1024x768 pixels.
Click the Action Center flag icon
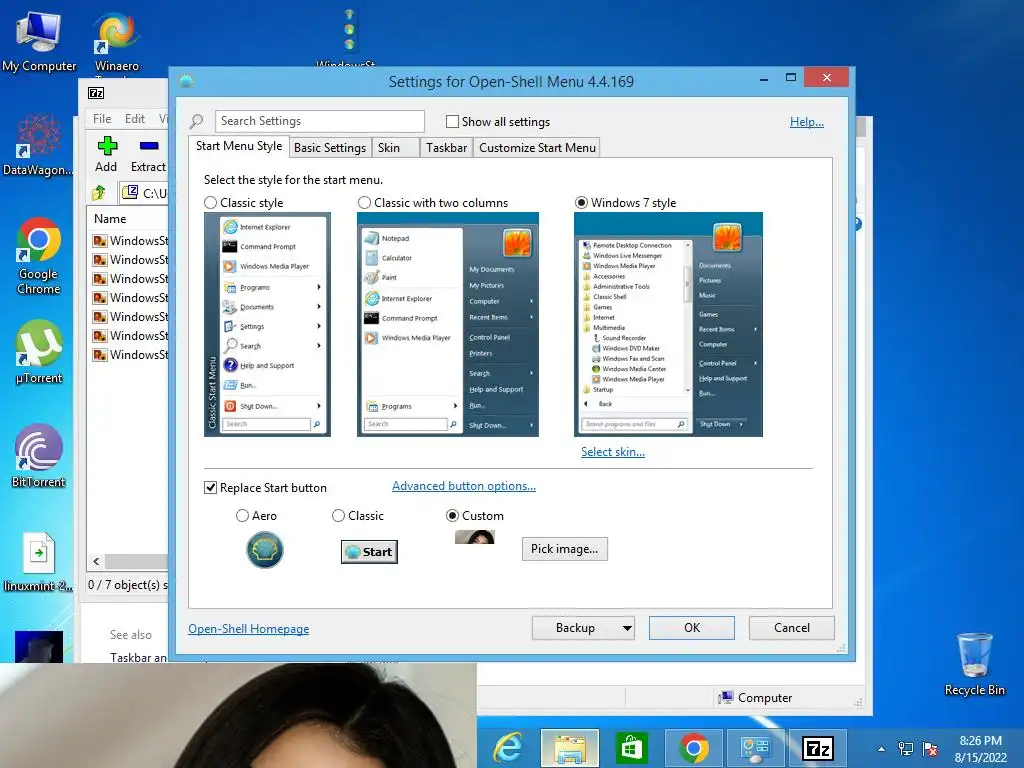[930, 749]
